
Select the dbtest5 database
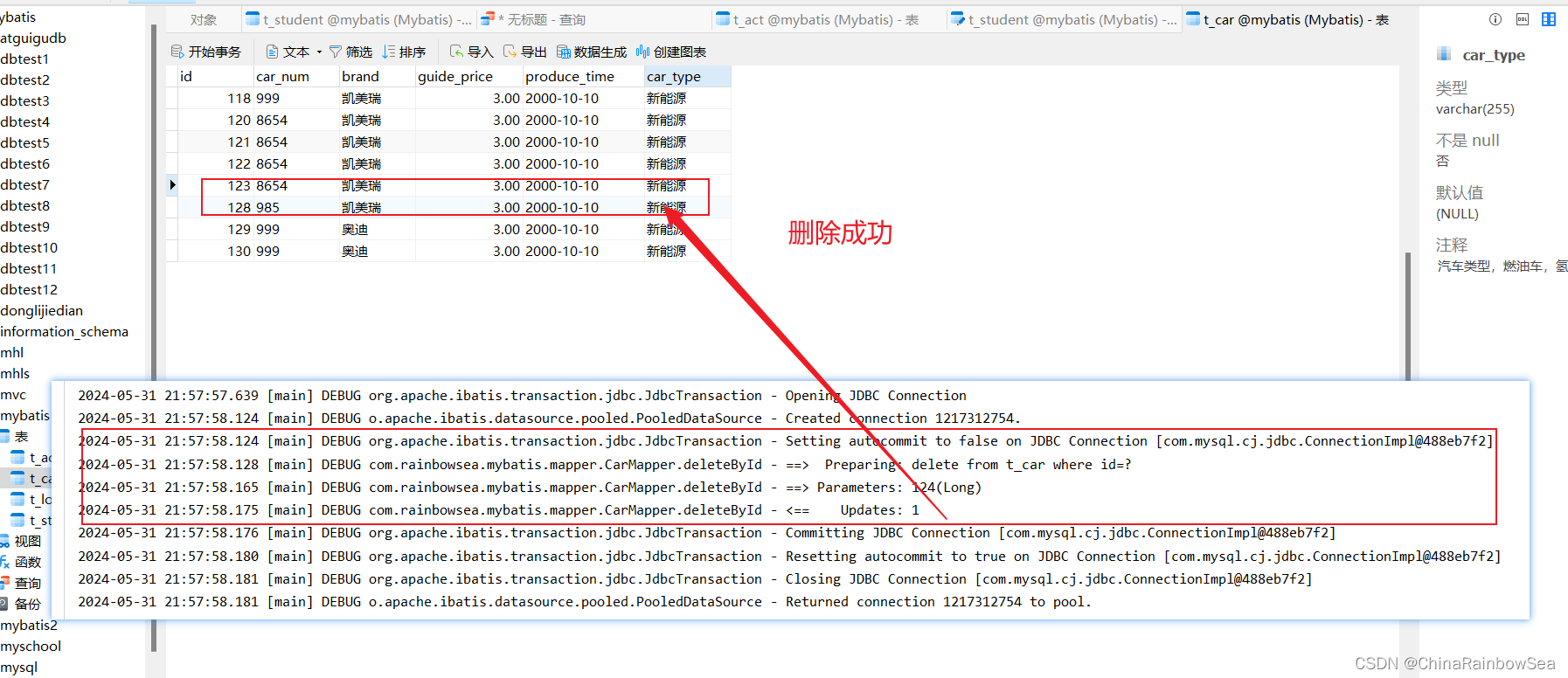(x=25, y=143)
